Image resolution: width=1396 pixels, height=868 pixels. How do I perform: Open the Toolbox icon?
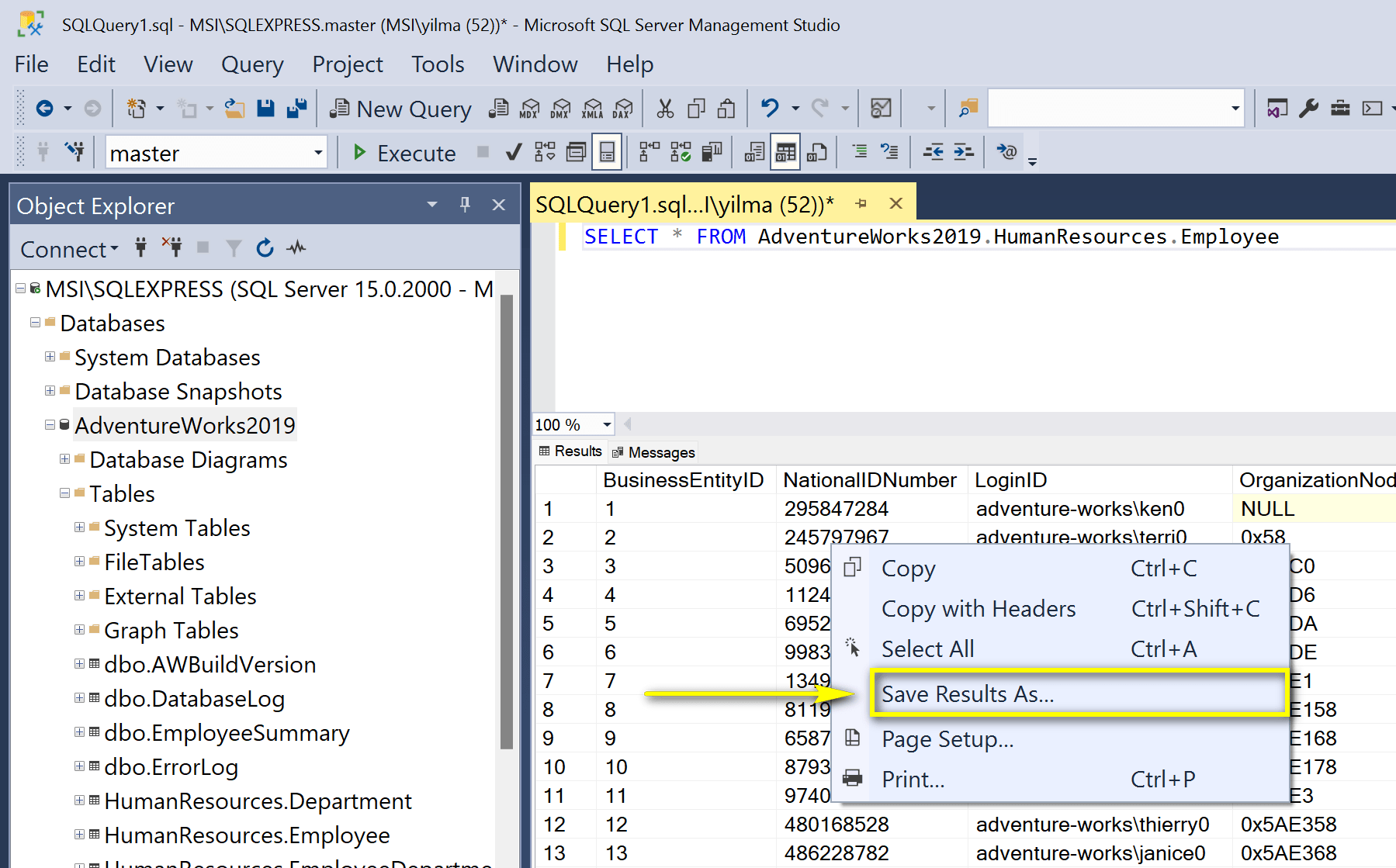(1340, 109)
